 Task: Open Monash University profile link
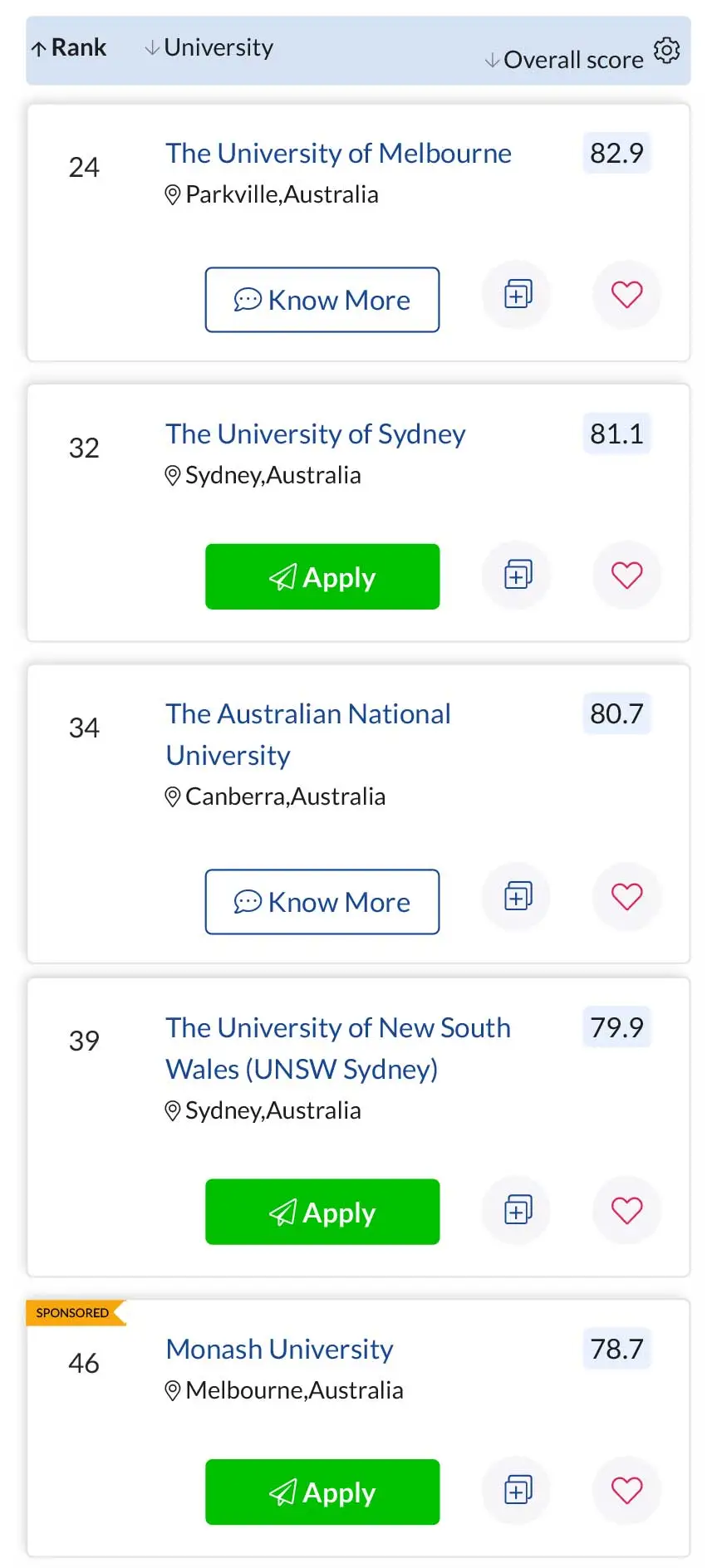point(279,1349)
